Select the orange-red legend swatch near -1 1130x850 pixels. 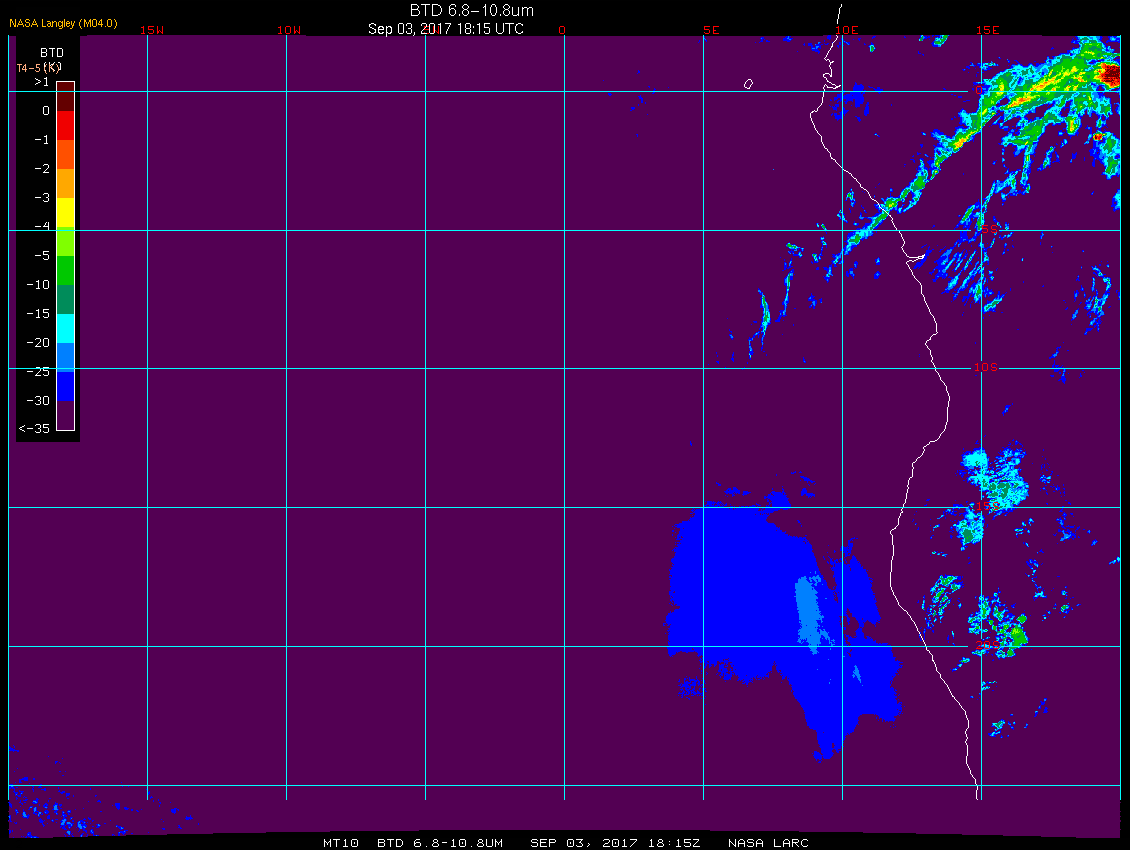[x=66, y=154]
